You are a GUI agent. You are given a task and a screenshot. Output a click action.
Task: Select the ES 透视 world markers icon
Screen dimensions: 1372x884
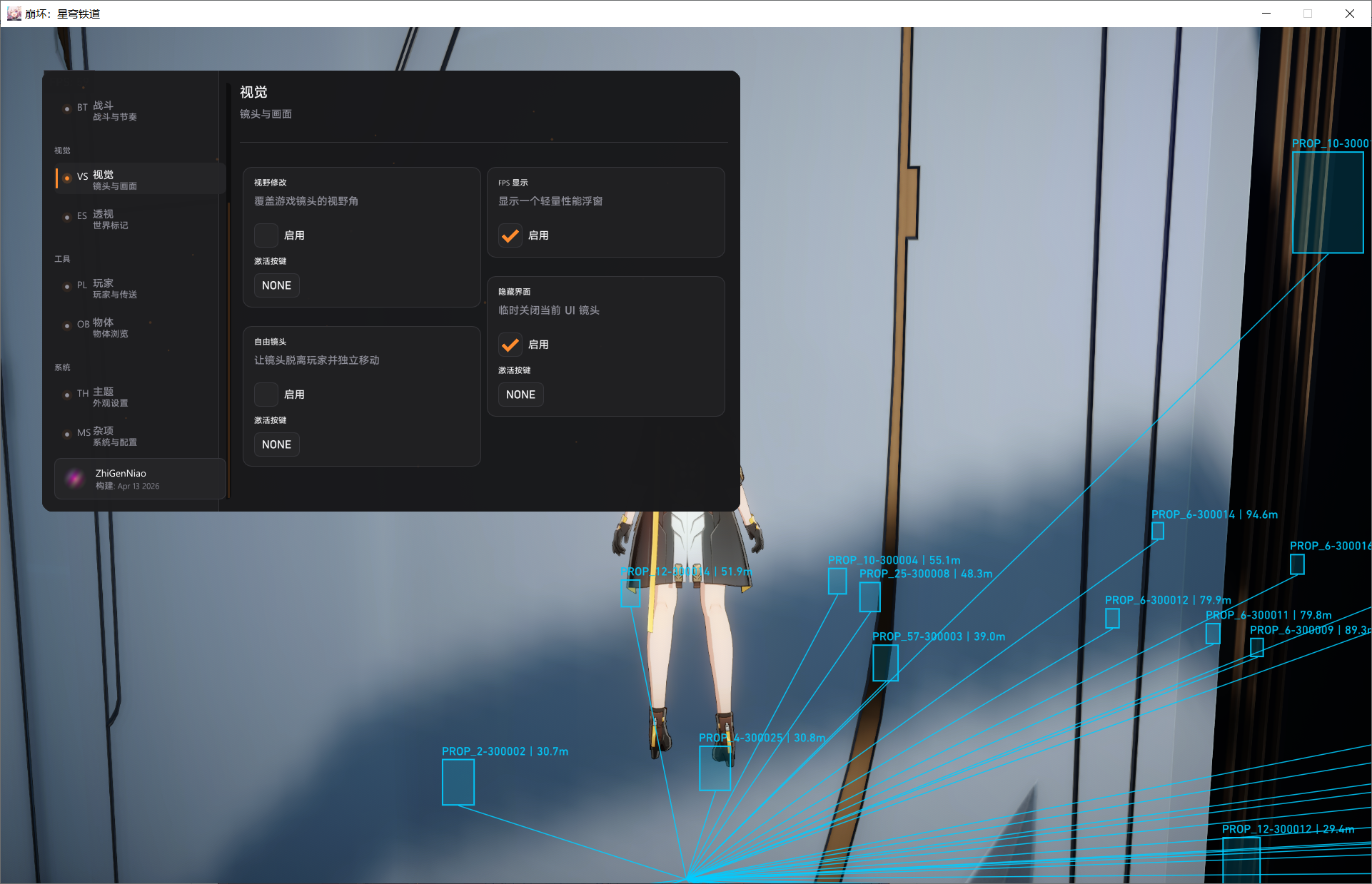67,218
